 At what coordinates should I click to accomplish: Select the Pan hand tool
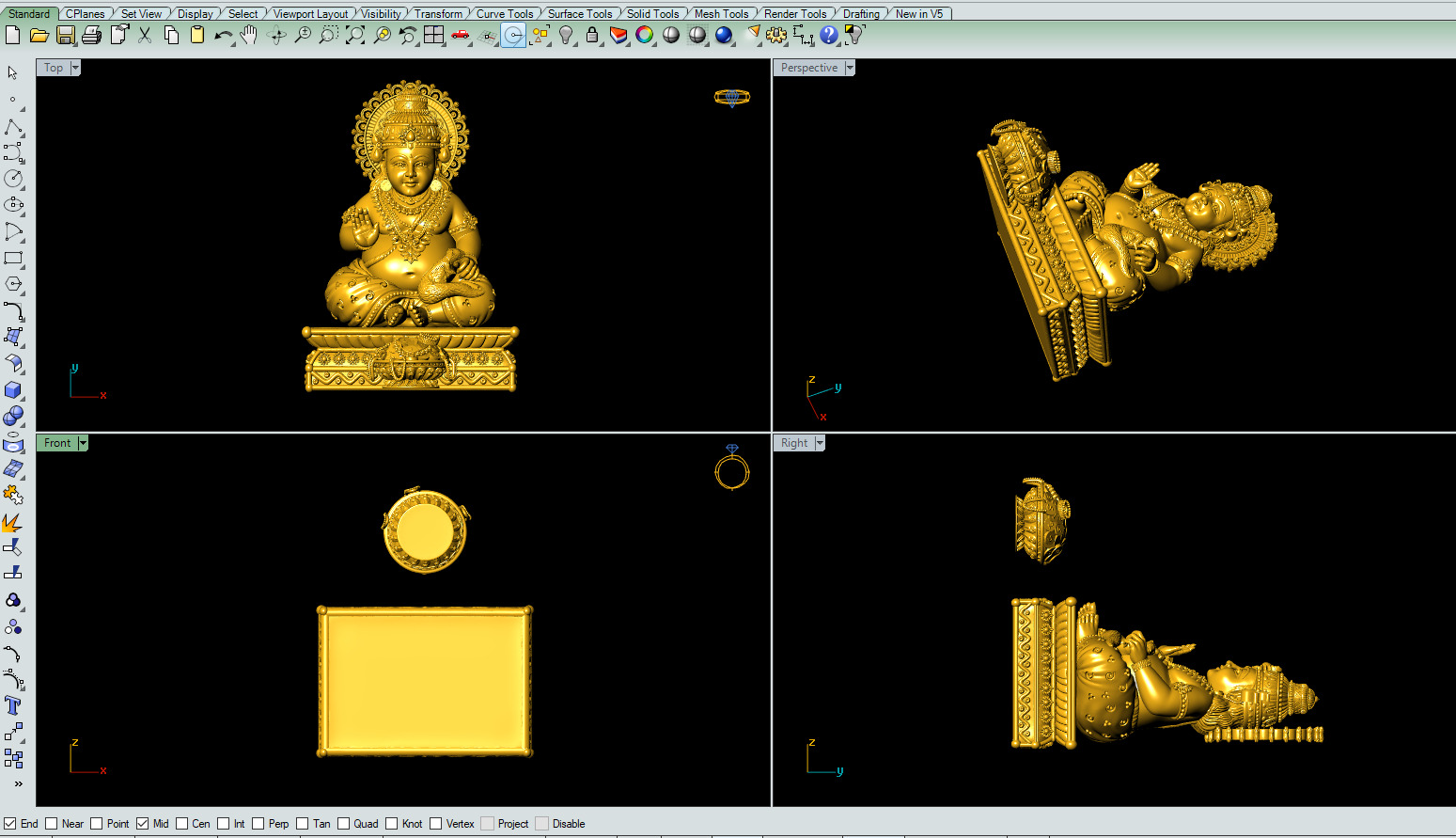[249, 35]
